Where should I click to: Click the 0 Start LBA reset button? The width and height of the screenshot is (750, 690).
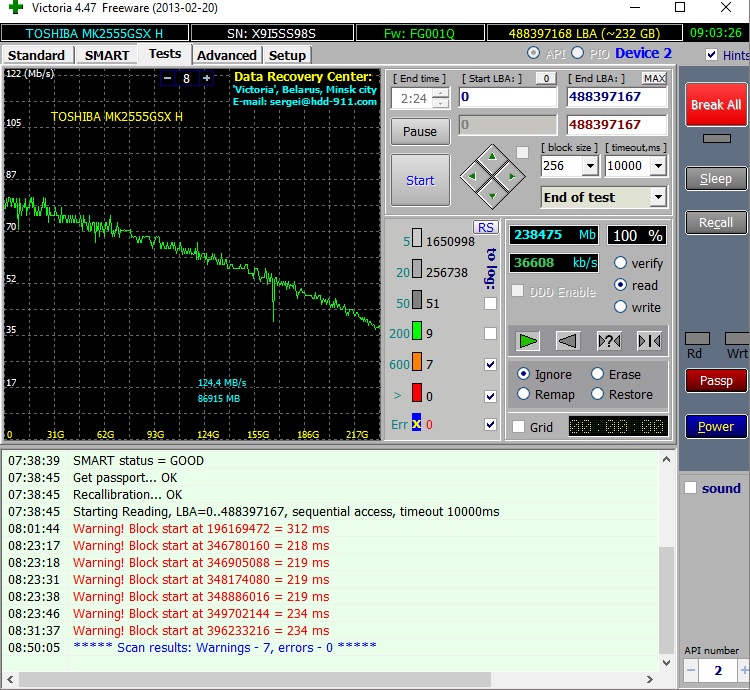point(546,78)
